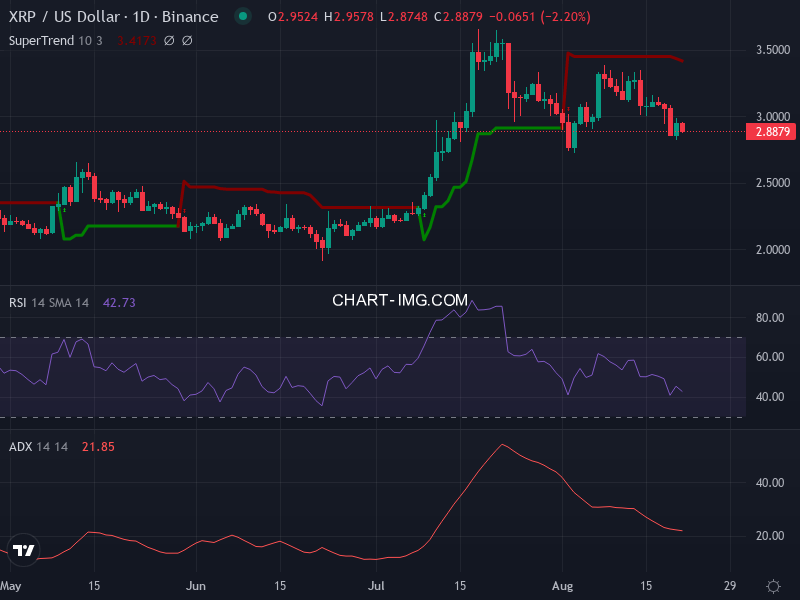
Task: Click the ADX indicator label
Action: (20, 447)
